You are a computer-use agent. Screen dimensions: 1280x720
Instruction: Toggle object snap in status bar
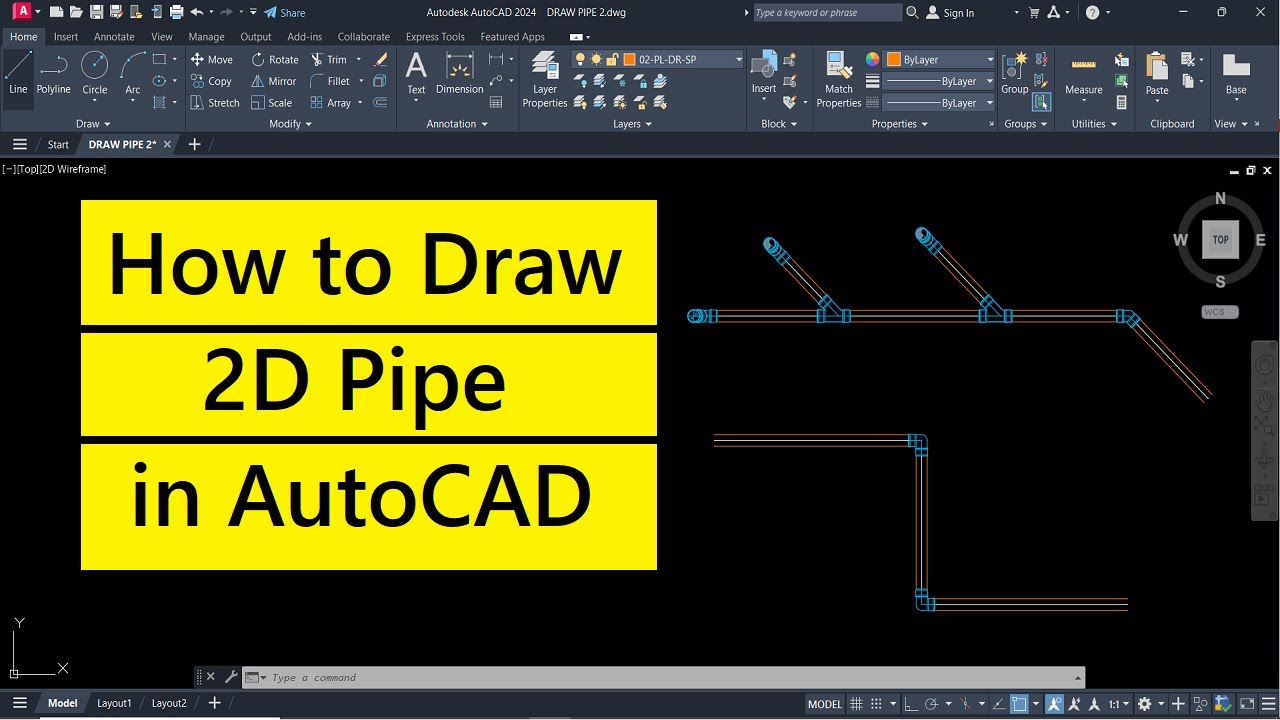[x=1019, y=704]
